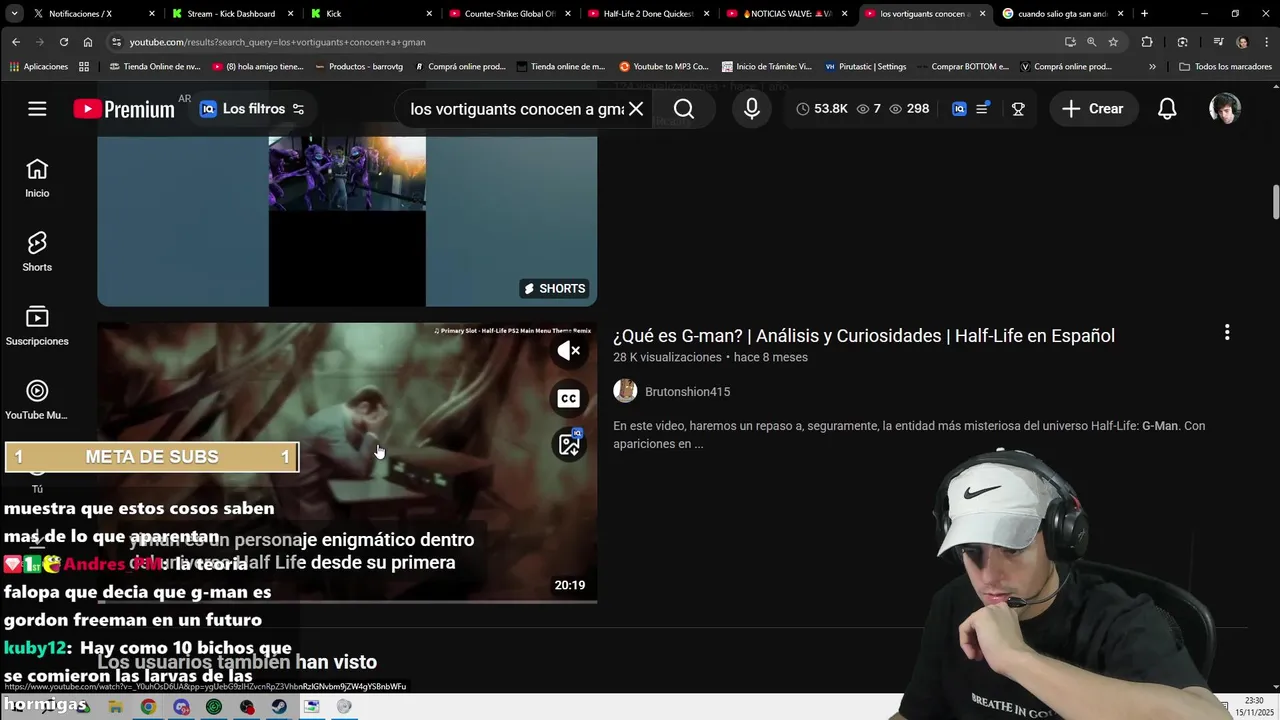Image resolution: width=1280 pixels, height=720 pixels.
Task: Open Shorts in sidebar
Action: pos(37,252)
